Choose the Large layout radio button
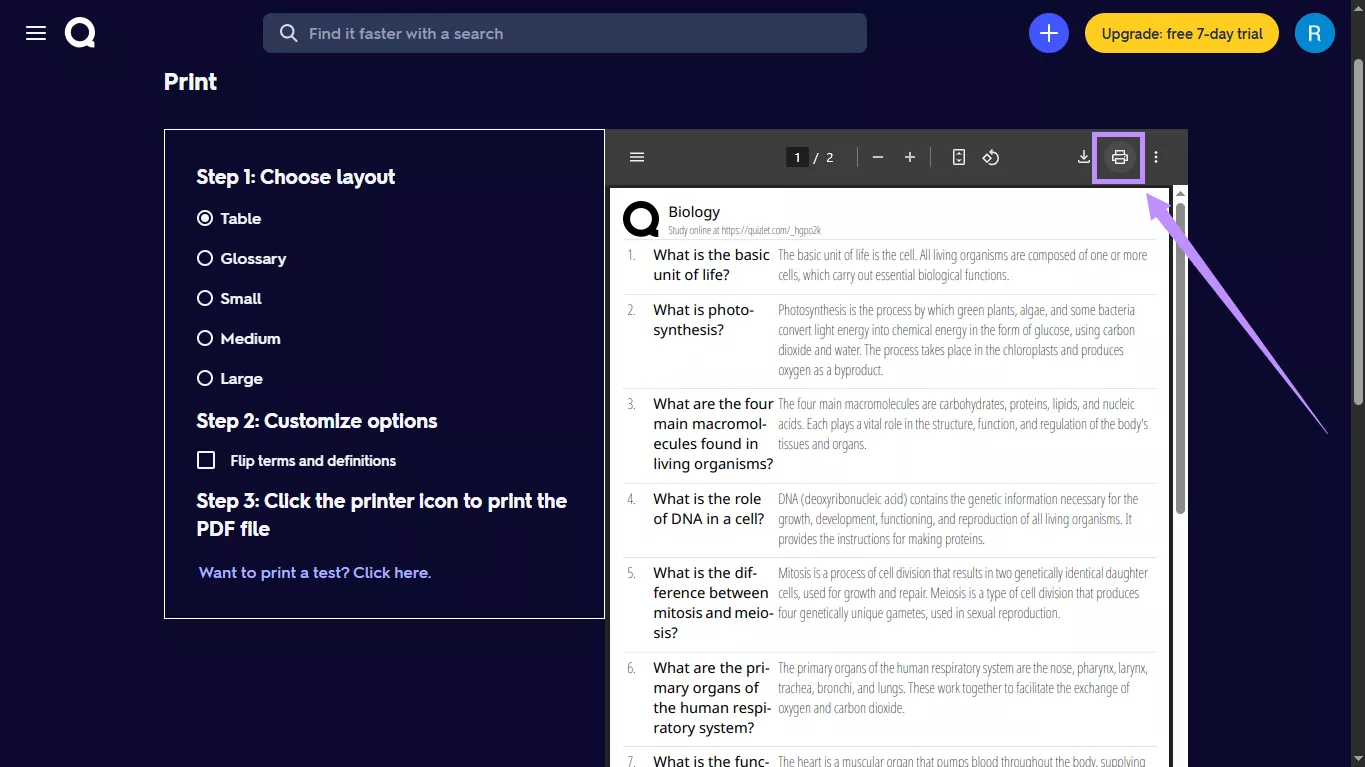The image size is (1365, 767). point(204,378)
